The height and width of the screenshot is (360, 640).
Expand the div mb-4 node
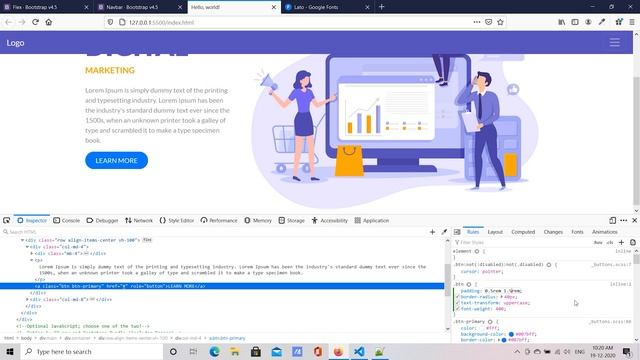[x=32, y=253]
